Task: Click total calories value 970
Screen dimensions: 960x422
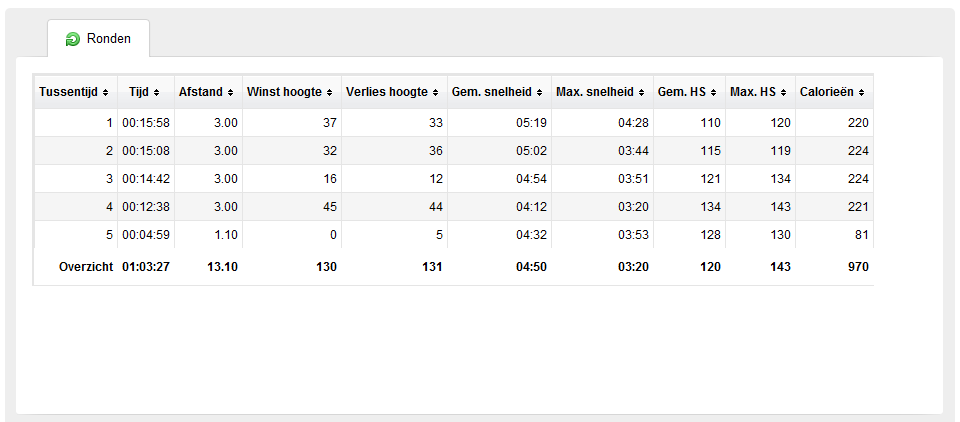Action: click(x=858, y=267)
